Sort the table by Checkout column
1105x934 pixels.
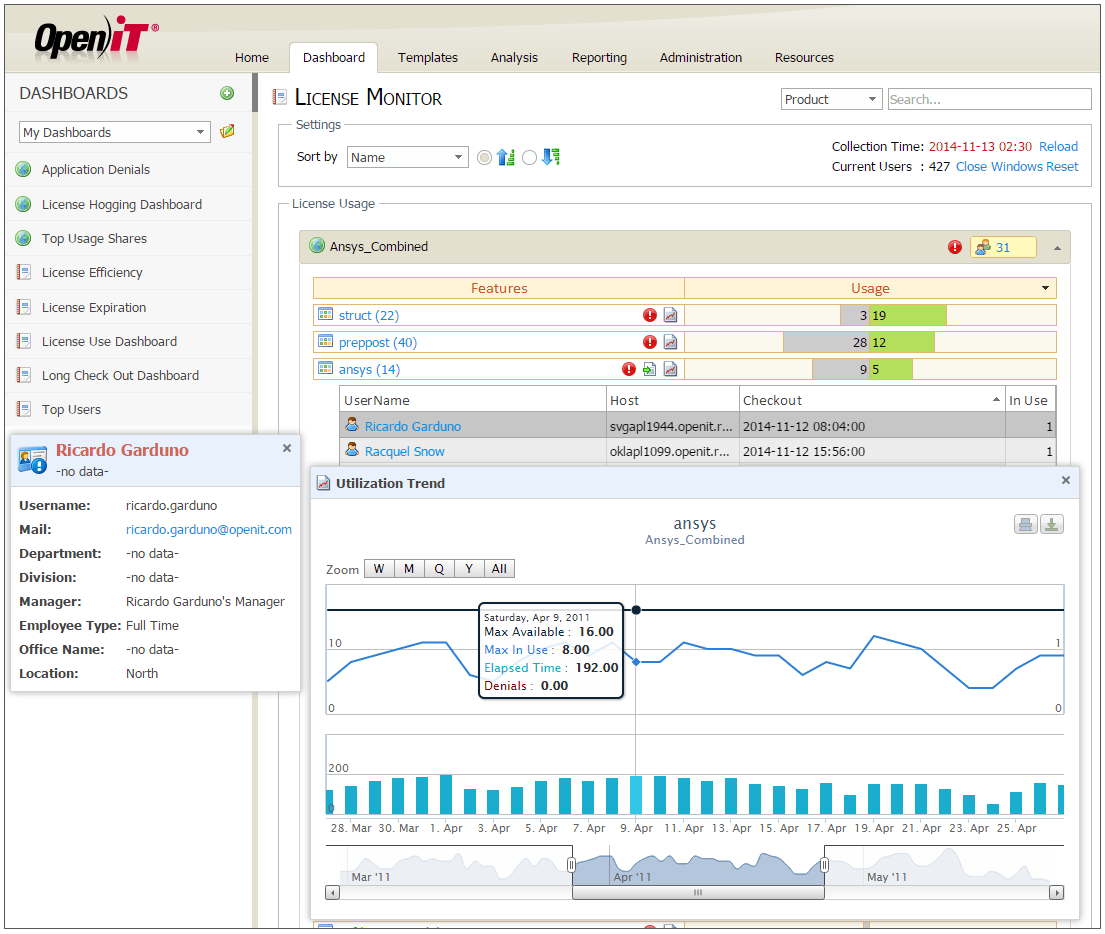tap(872, 400)
